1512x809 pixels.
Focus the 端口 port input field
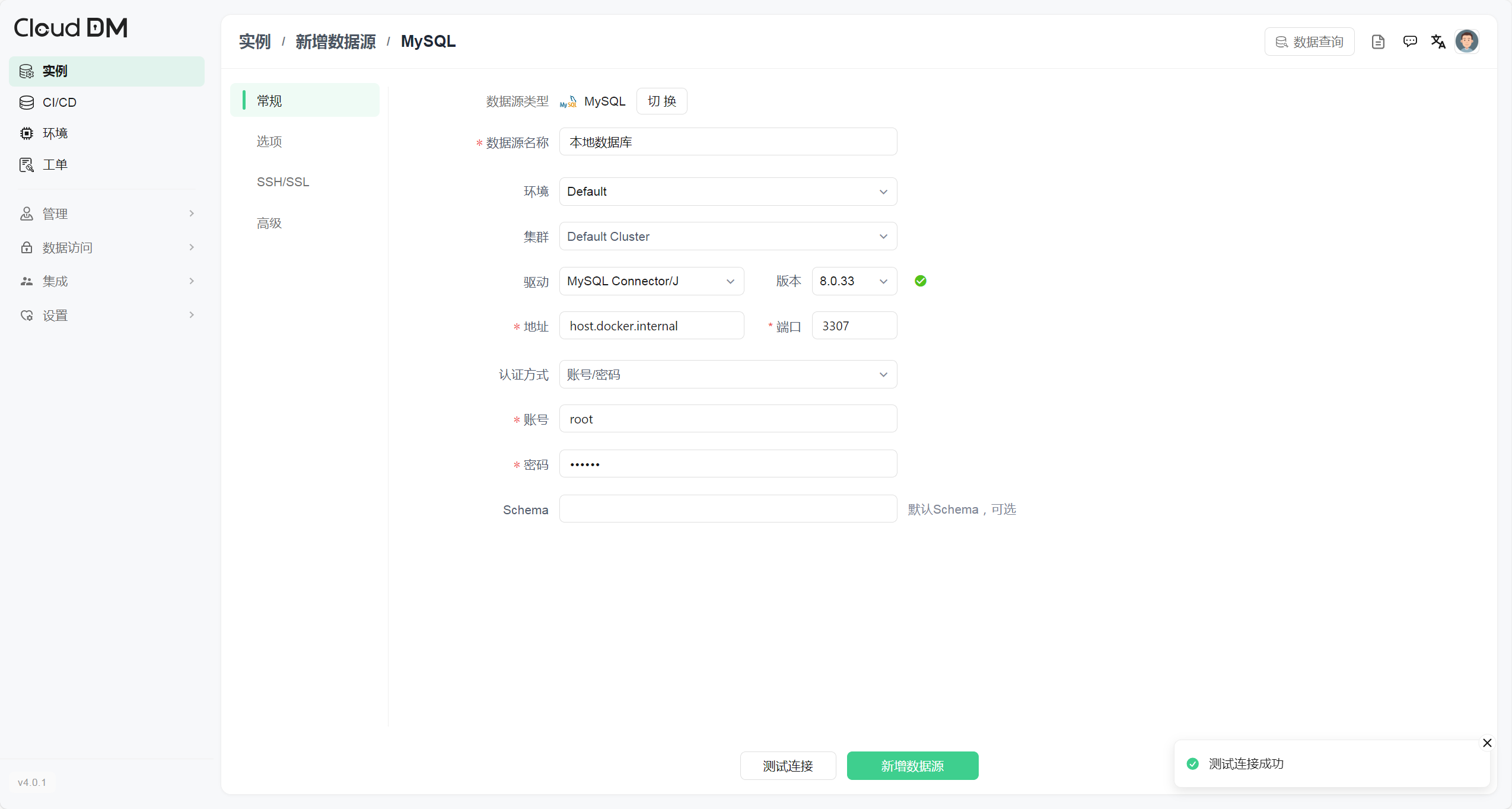point(854,326)
